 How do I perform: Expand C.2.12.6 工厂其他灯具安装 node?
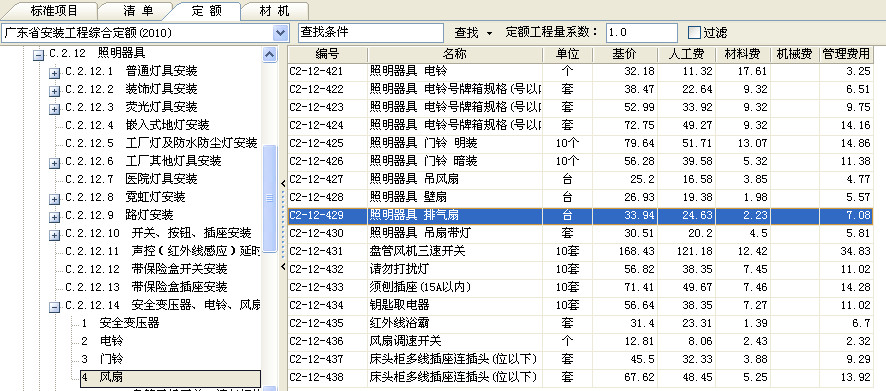(54, 163)
